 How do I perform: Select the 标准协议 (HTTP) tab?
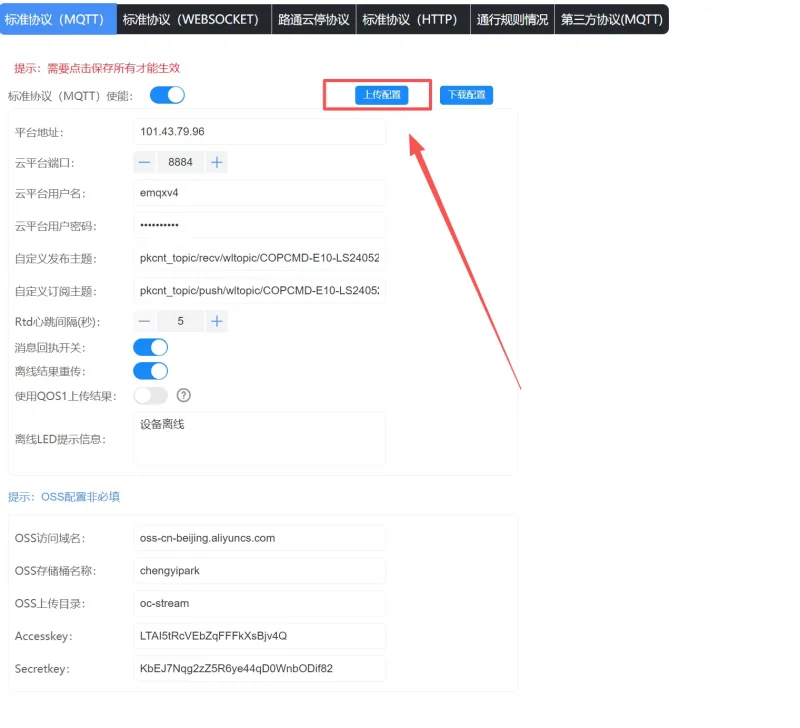pos(412,19)
